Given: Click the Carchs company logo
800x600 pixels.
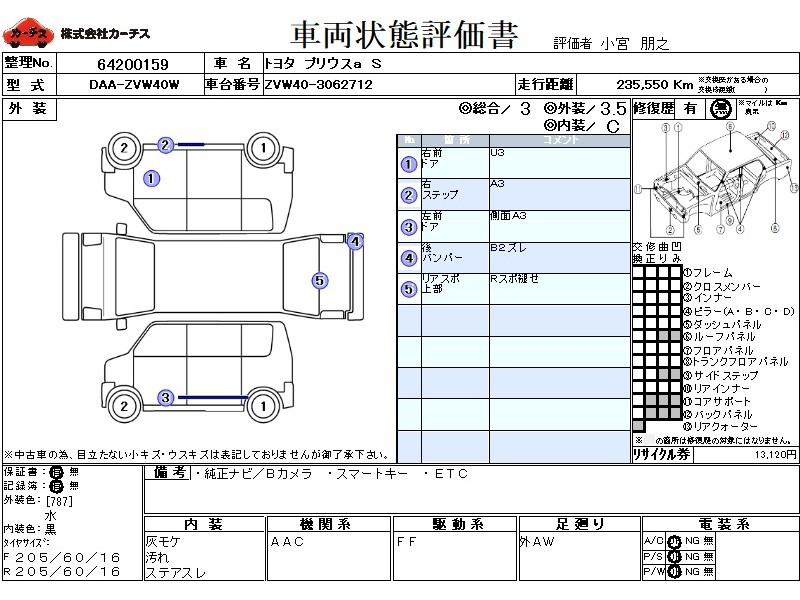Looking at the screenshot, I should (28, 33).
